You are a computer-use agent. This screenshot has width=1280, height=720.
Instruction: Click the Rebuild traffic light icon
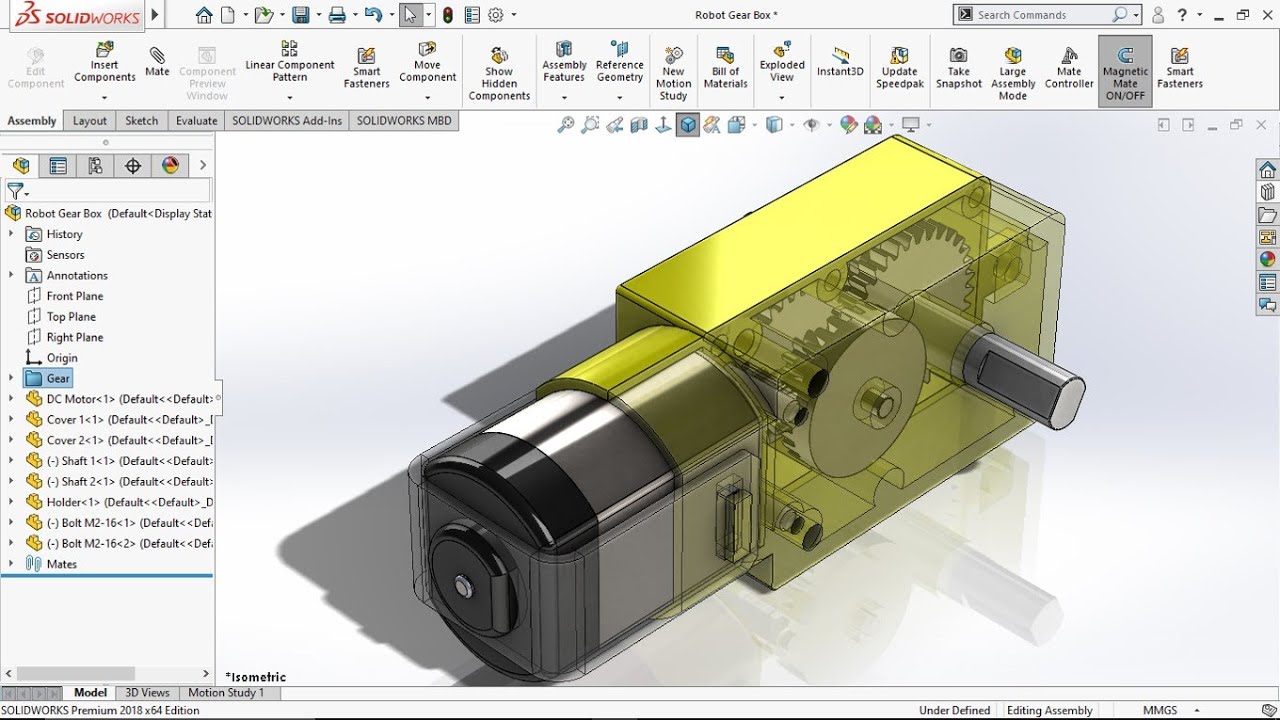pos(447,15)
